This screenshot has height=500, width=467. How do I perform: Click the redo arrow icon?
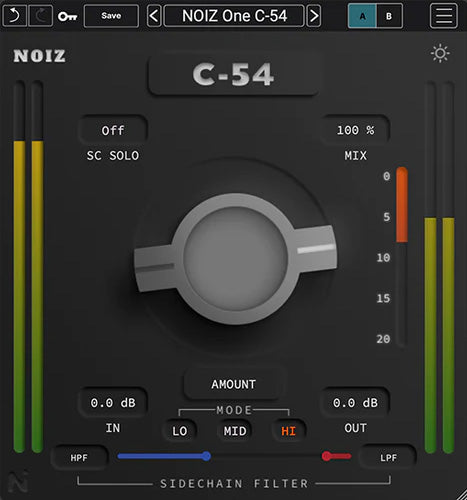pyautogui.click(x=41, y=15)
